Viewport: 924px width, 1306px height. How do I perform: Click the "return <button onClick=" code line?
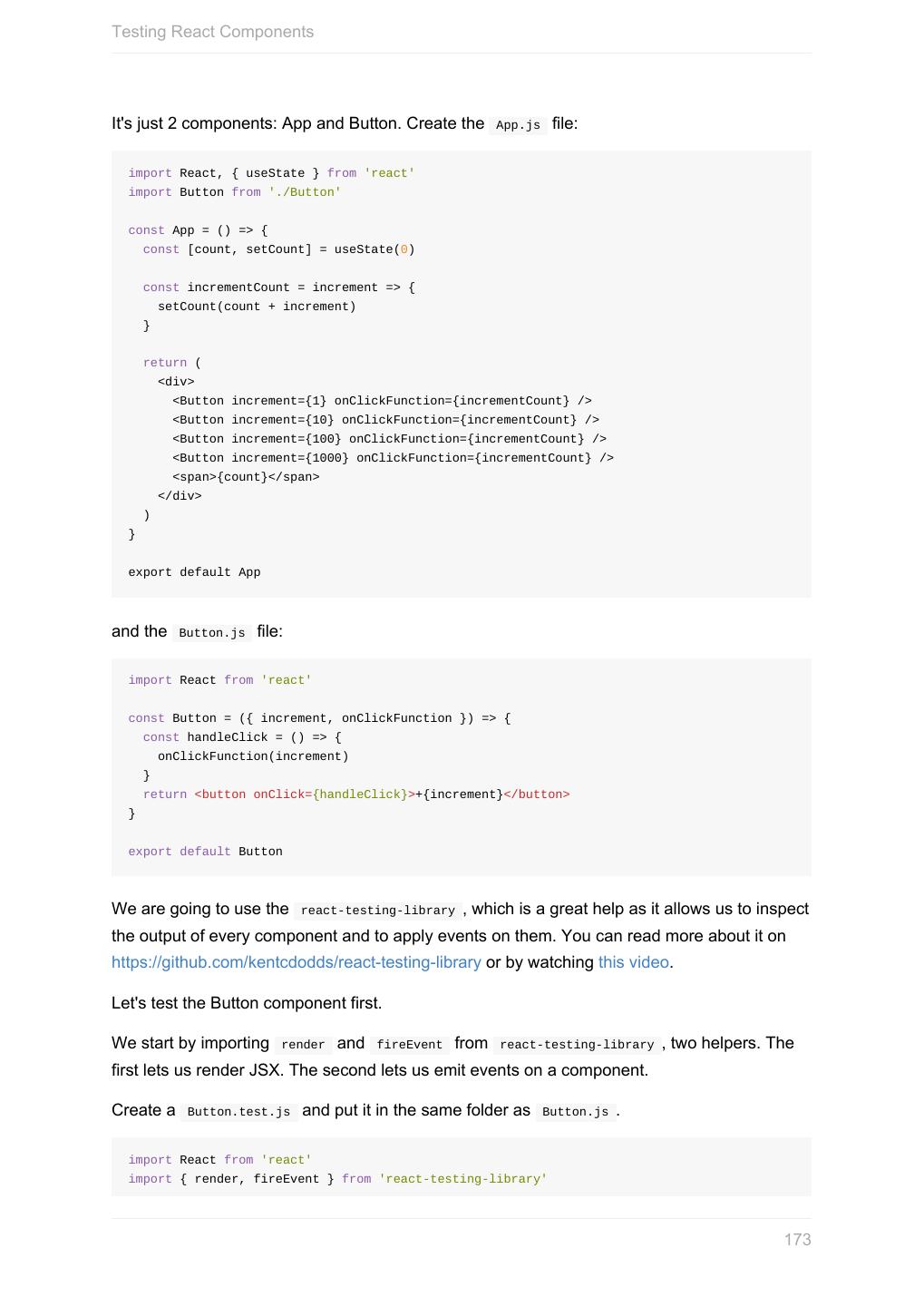click(x=355, y=794)
